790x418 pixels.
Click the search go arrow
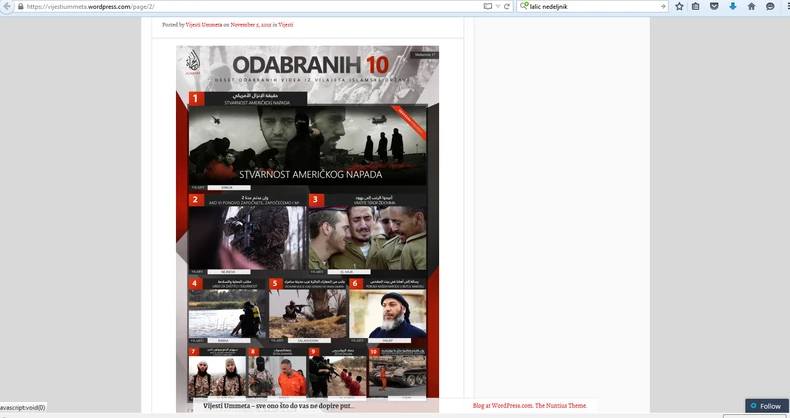(x=662, y=6)
